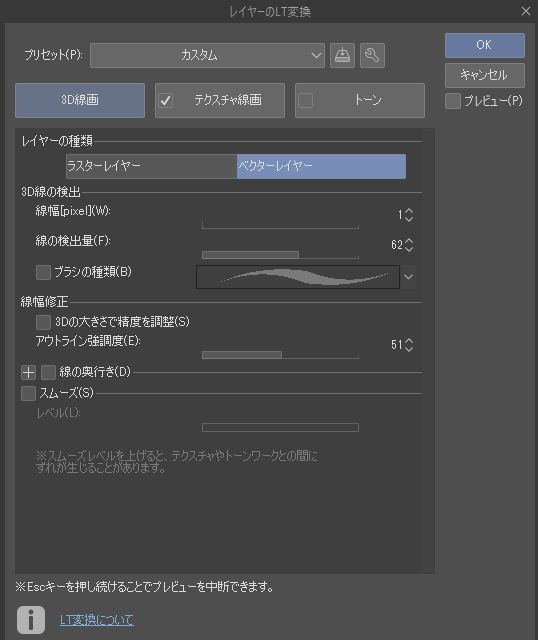Screen dimensions: 538x640
Task: Enable the プレビュー checkbox
Action: click(453, 101)
